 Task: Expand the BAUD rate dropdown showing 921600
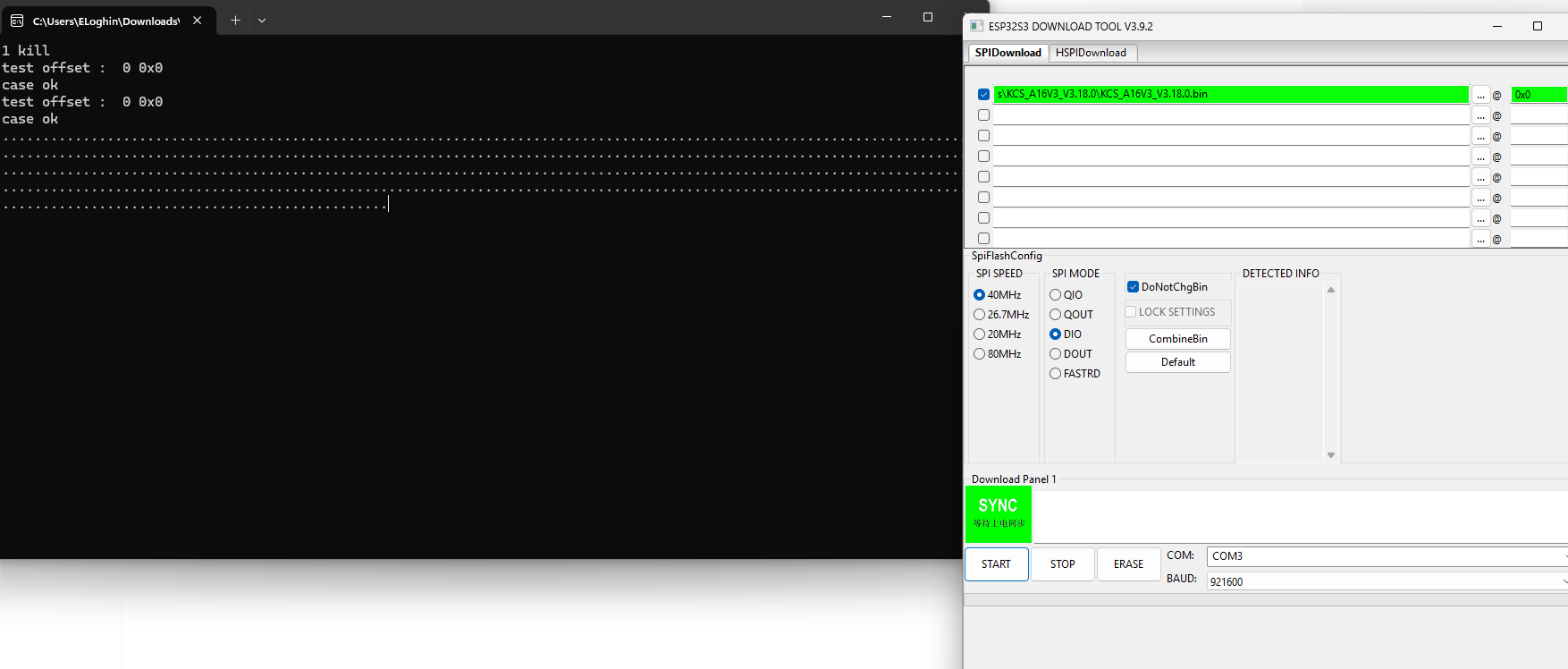coord(1386,581)
